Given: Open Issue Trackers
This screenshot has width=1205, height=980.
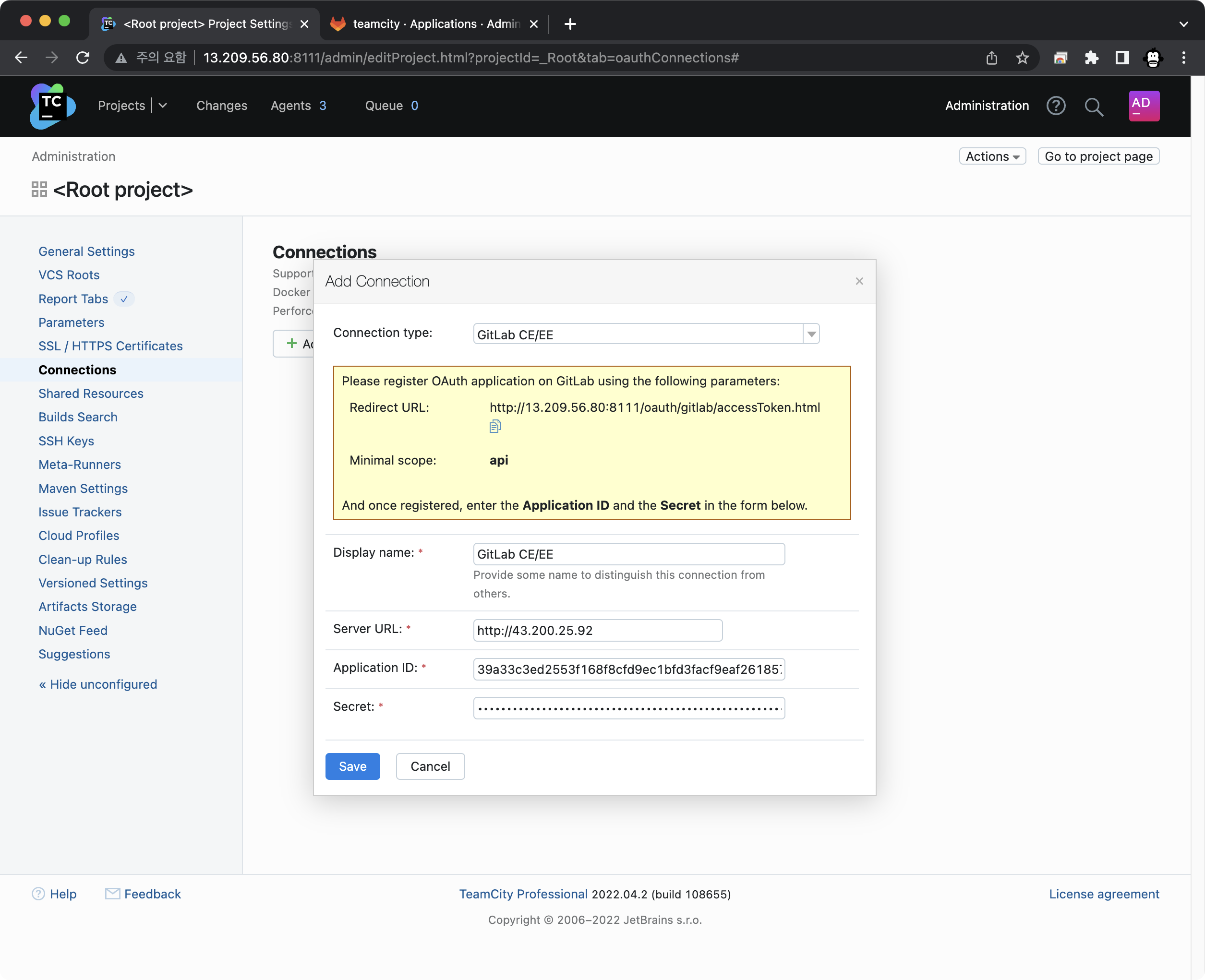Looking at the screenshot, I should [x=80, y=512].
